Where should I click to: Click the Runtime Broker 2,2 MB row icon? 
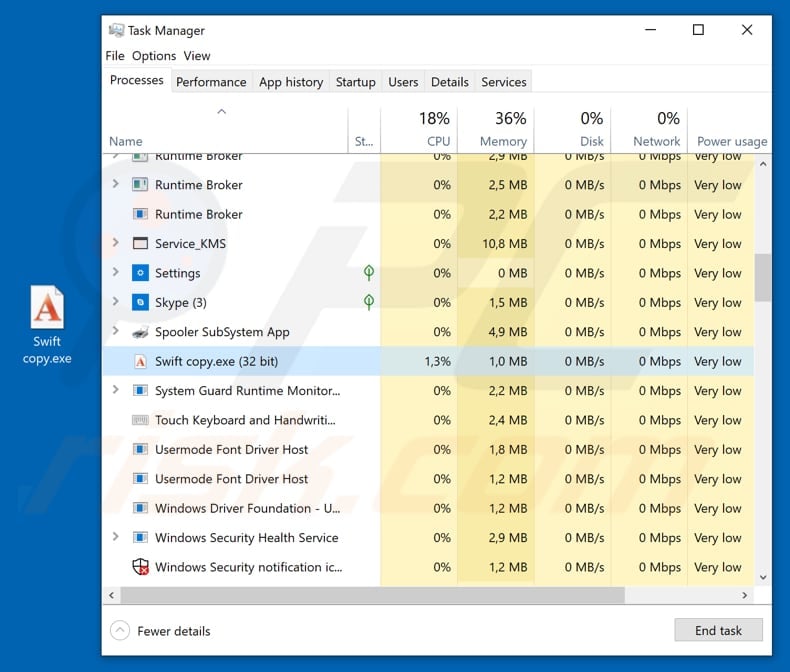(140, 214)
